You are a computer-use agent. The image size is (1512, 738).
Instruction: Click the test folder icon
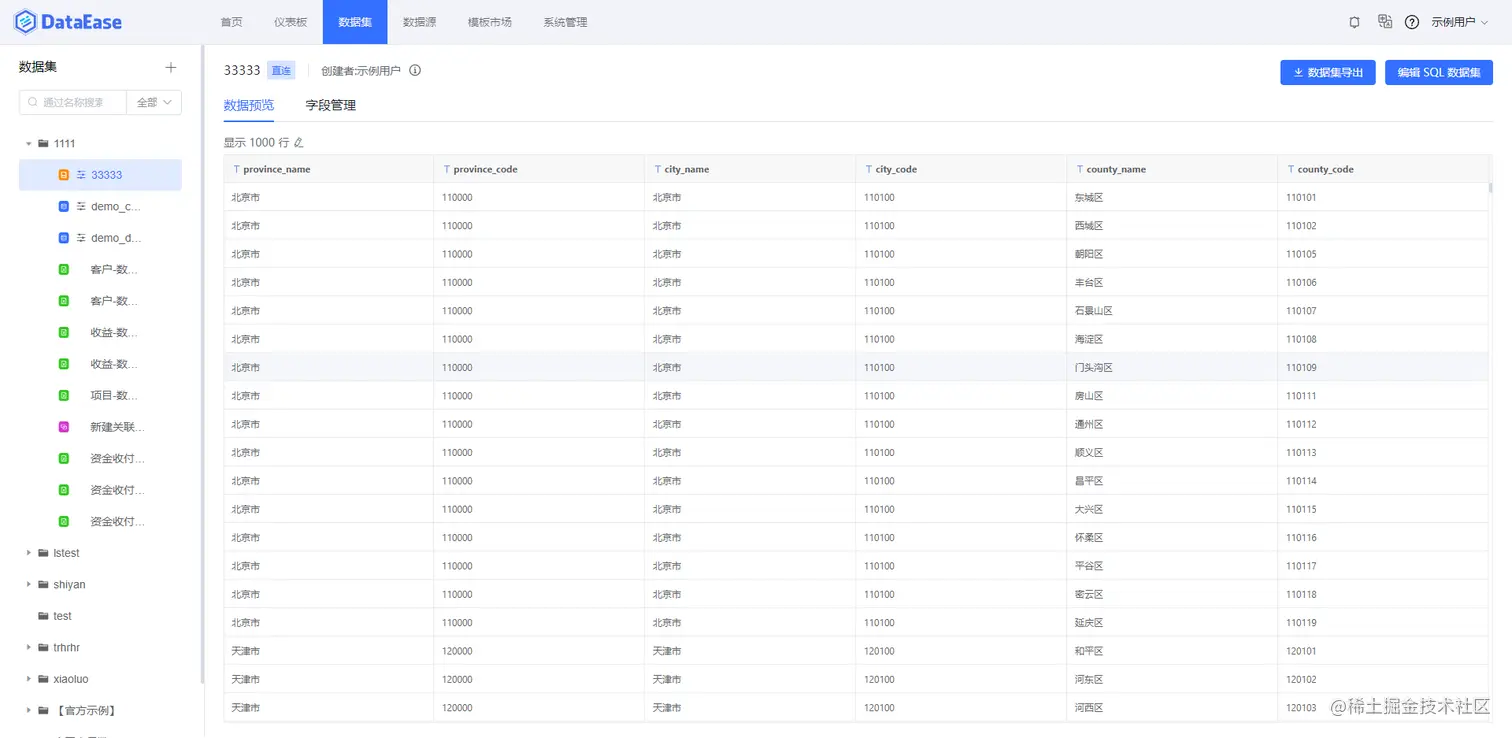pos(43,616)
